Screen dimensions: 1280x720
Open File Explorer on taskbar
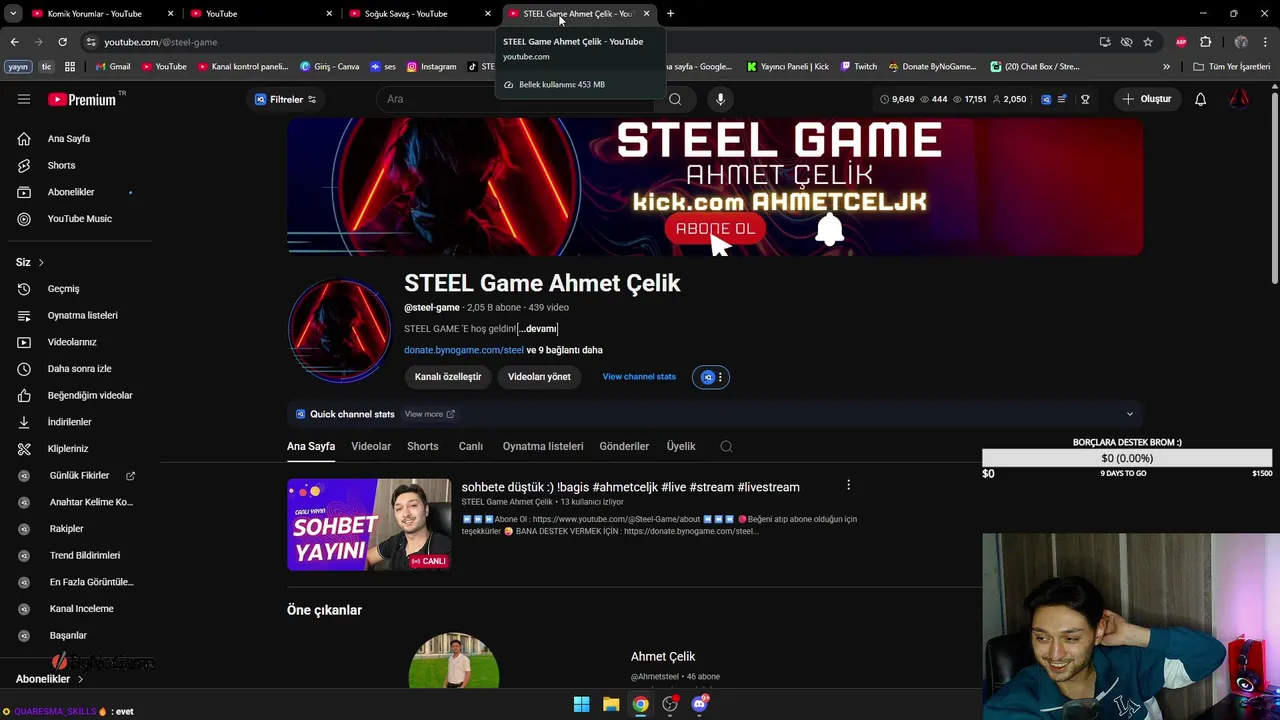coord(610,704)
